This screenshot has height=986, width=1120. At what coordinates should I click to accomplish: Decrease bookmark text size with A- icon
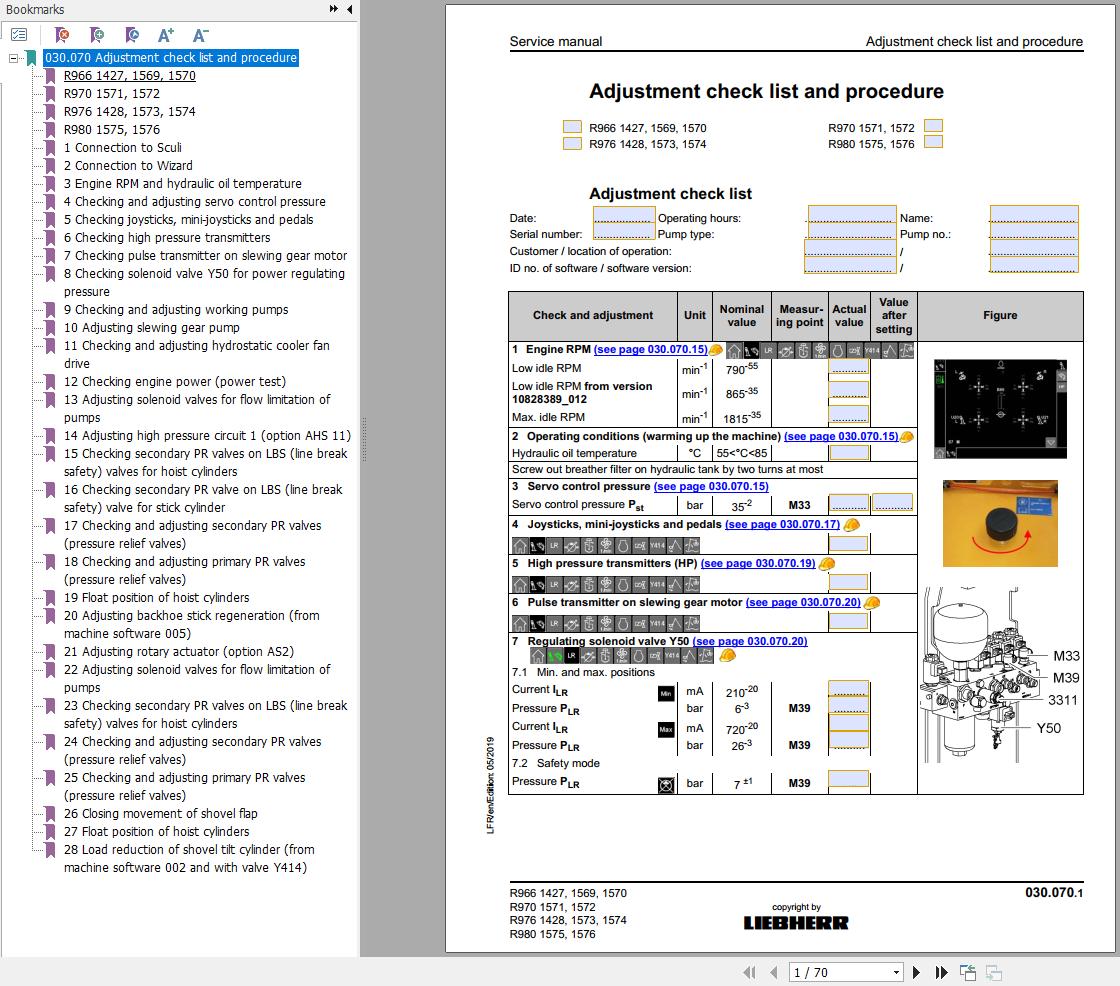tap(200, 34)
